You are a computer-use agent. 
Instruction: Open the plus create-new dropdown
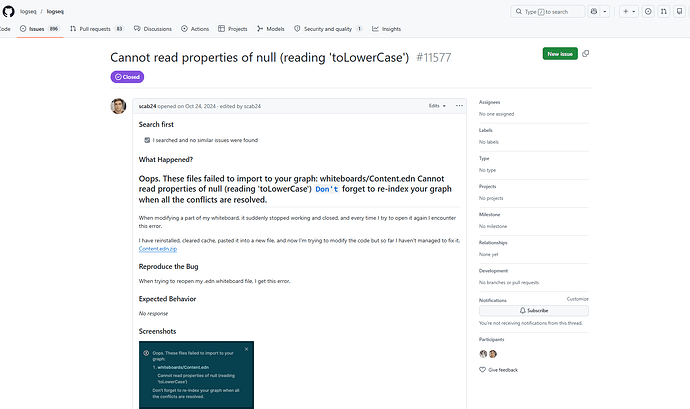tap(629, 11)
